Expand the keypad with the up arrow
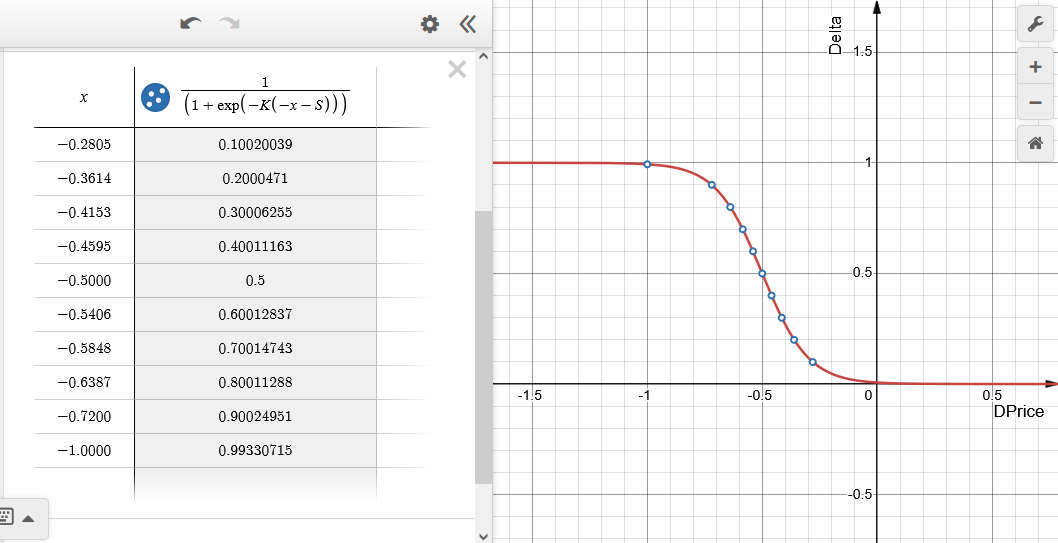The image size is (1058, 543). pyautogui.click(x=28, y=518)
